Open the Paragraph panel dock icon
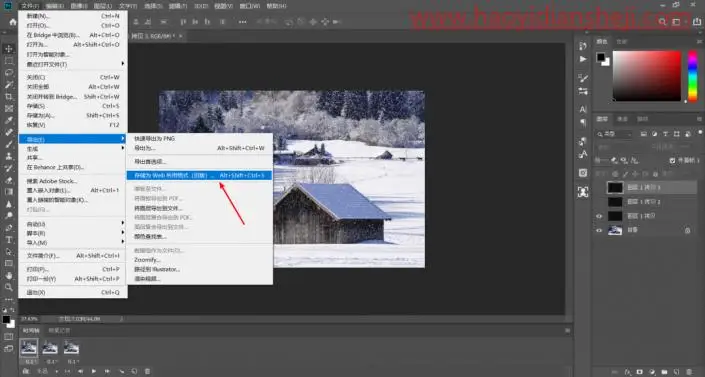The image size is (705, 377). click(583, 122)
